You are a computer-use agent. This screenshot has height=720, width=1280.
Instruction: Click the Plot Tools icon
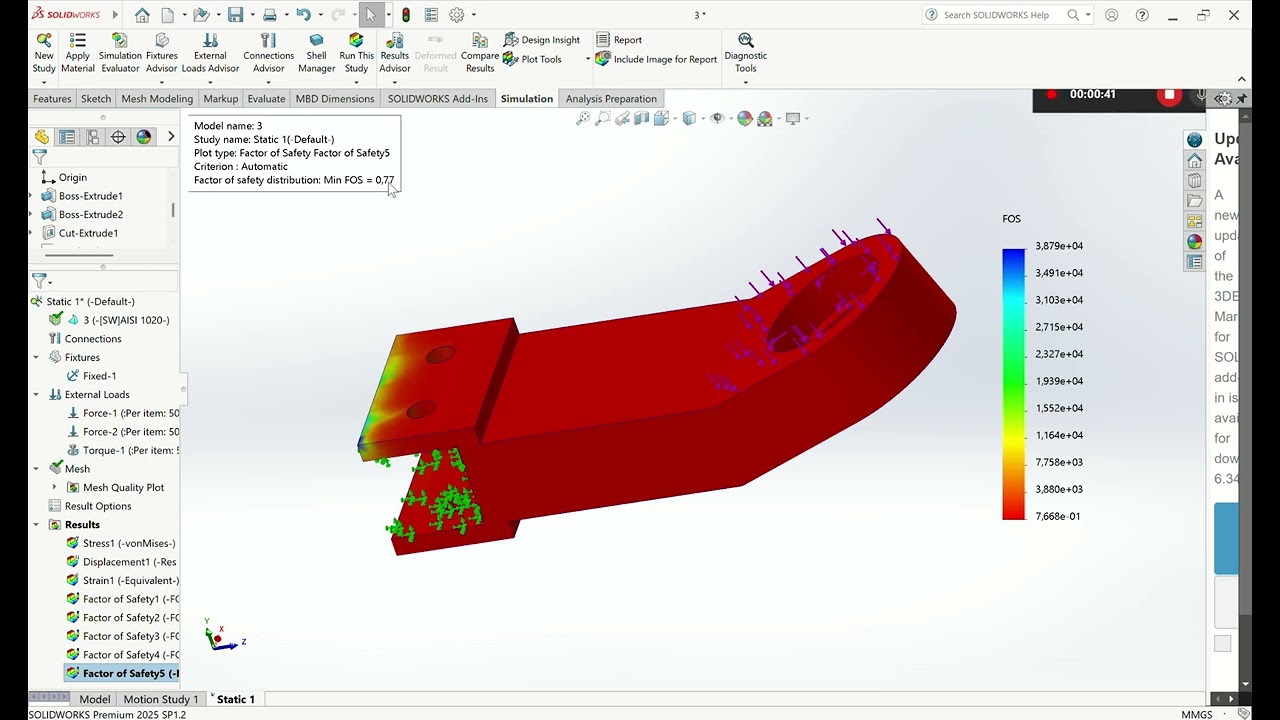coord(512,59)
